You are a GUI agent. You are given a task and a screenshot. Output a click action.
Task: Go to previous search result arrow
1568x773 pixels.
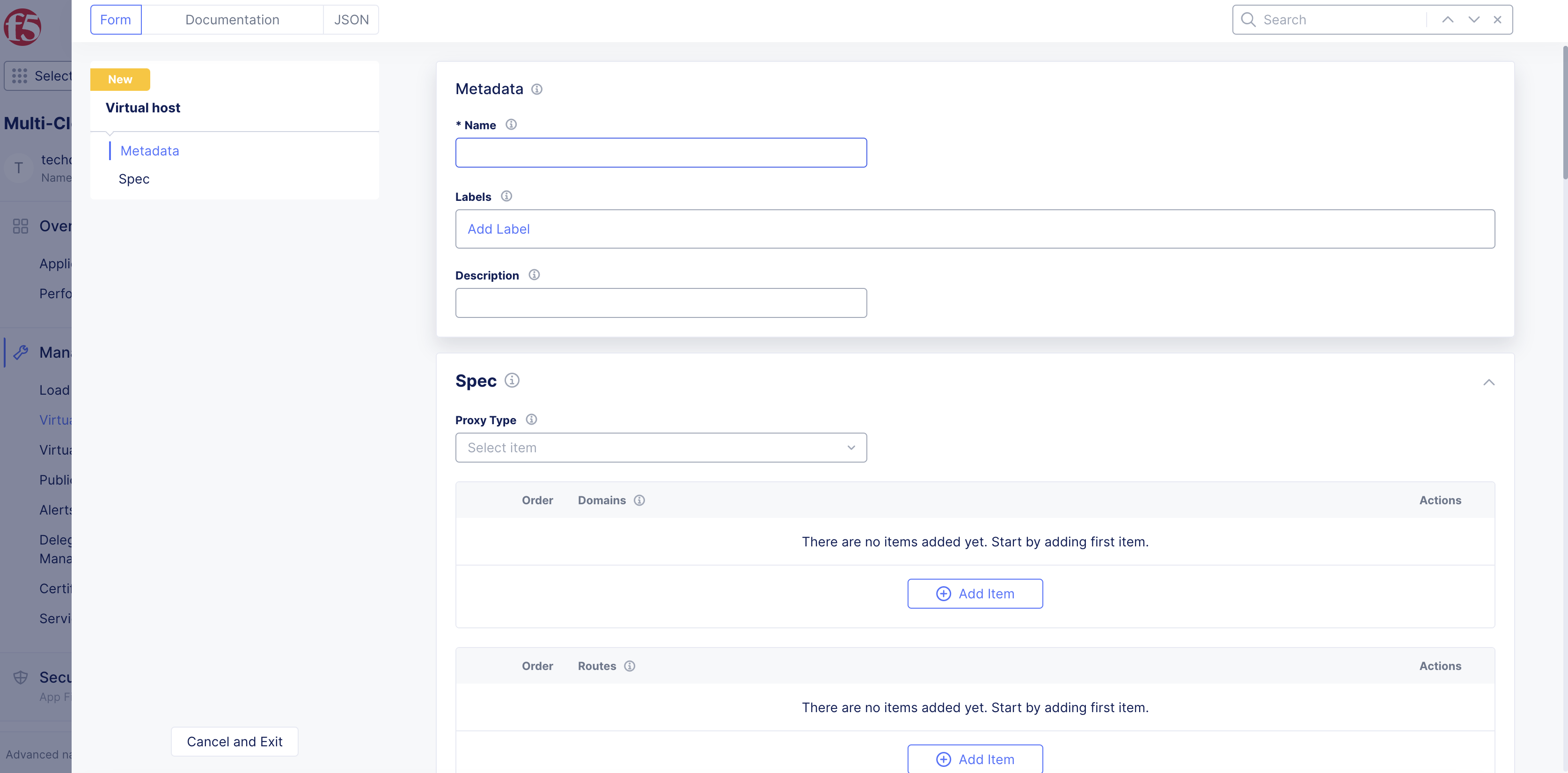[1448, 20]
